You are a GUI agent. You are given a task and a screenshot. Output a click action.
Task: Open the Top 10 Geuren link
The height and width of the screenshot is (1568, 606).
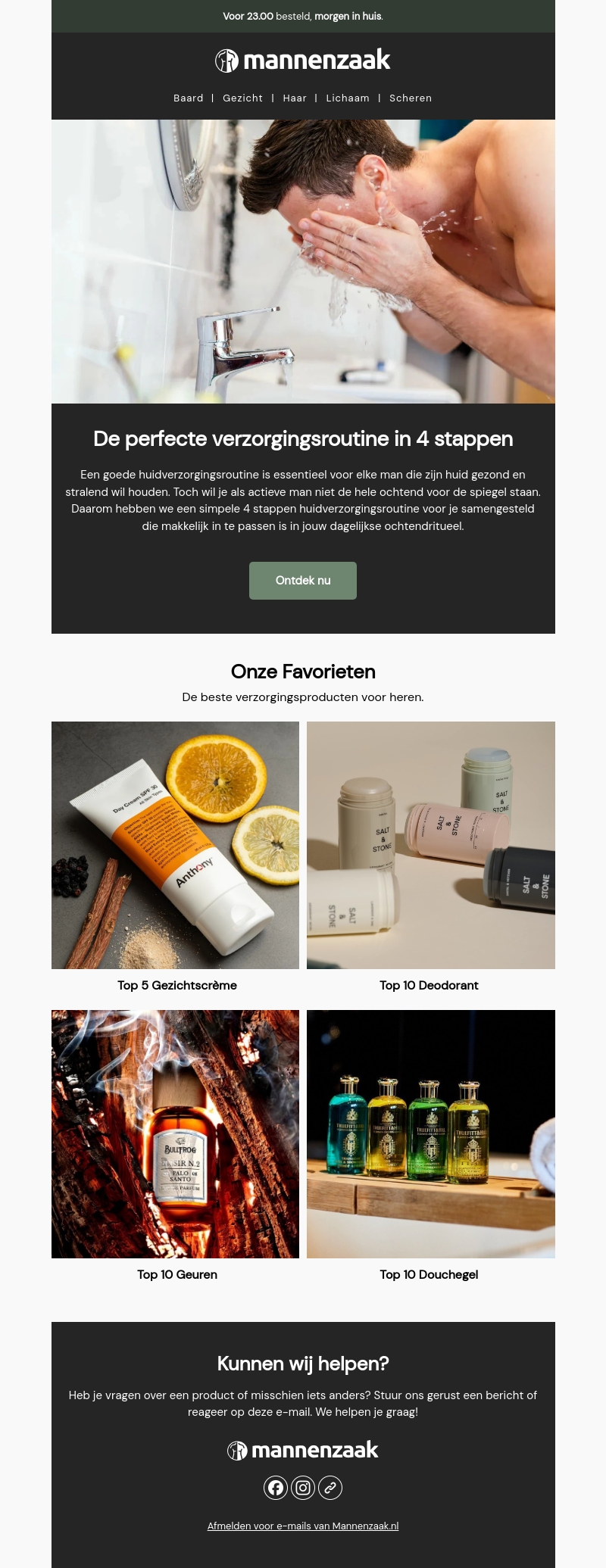pos(177,1274)
